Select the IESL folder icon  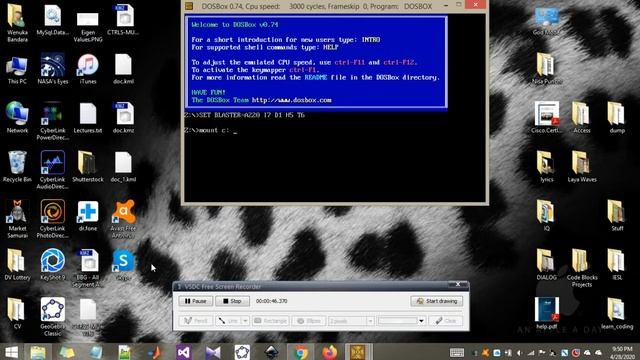coord(617,264)
